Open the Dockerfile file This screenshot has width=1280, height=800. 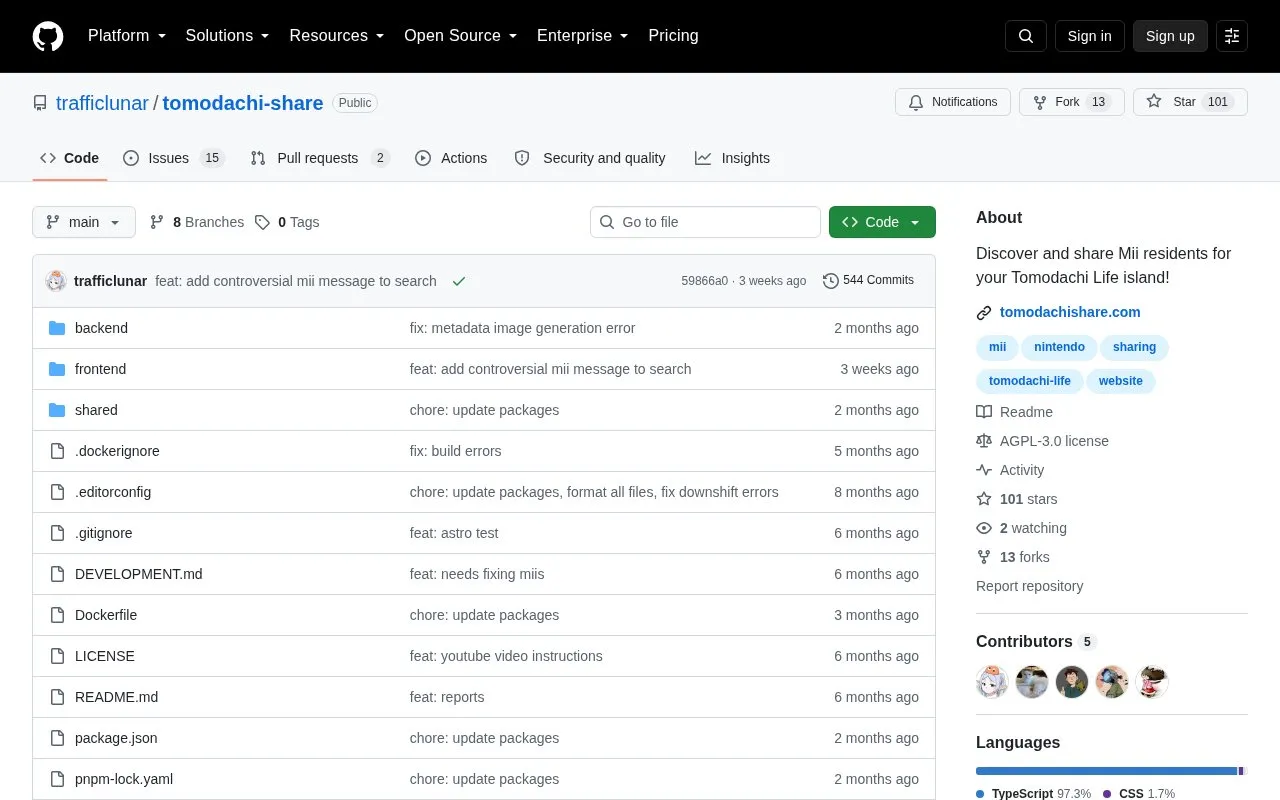click(106, 615)
